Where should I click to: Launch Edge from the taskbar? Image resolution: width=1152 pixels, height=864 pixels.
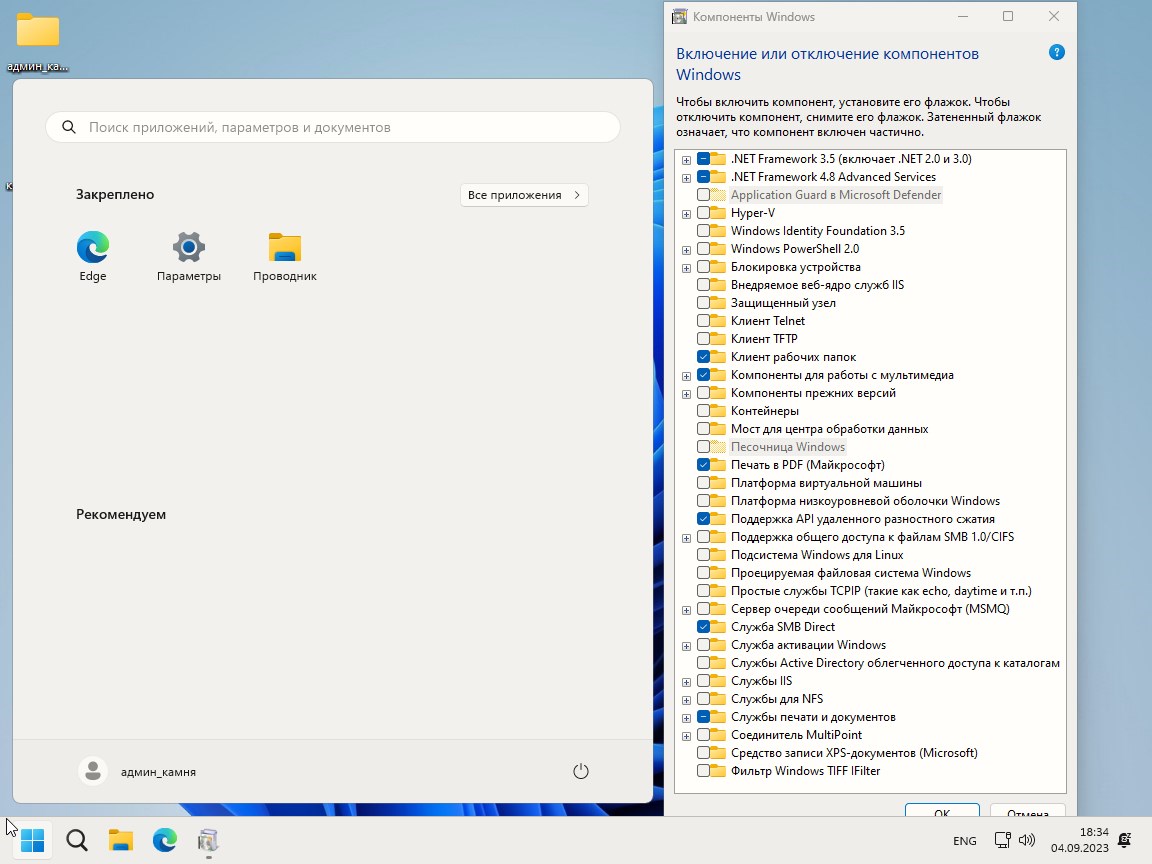click(165, 840)
